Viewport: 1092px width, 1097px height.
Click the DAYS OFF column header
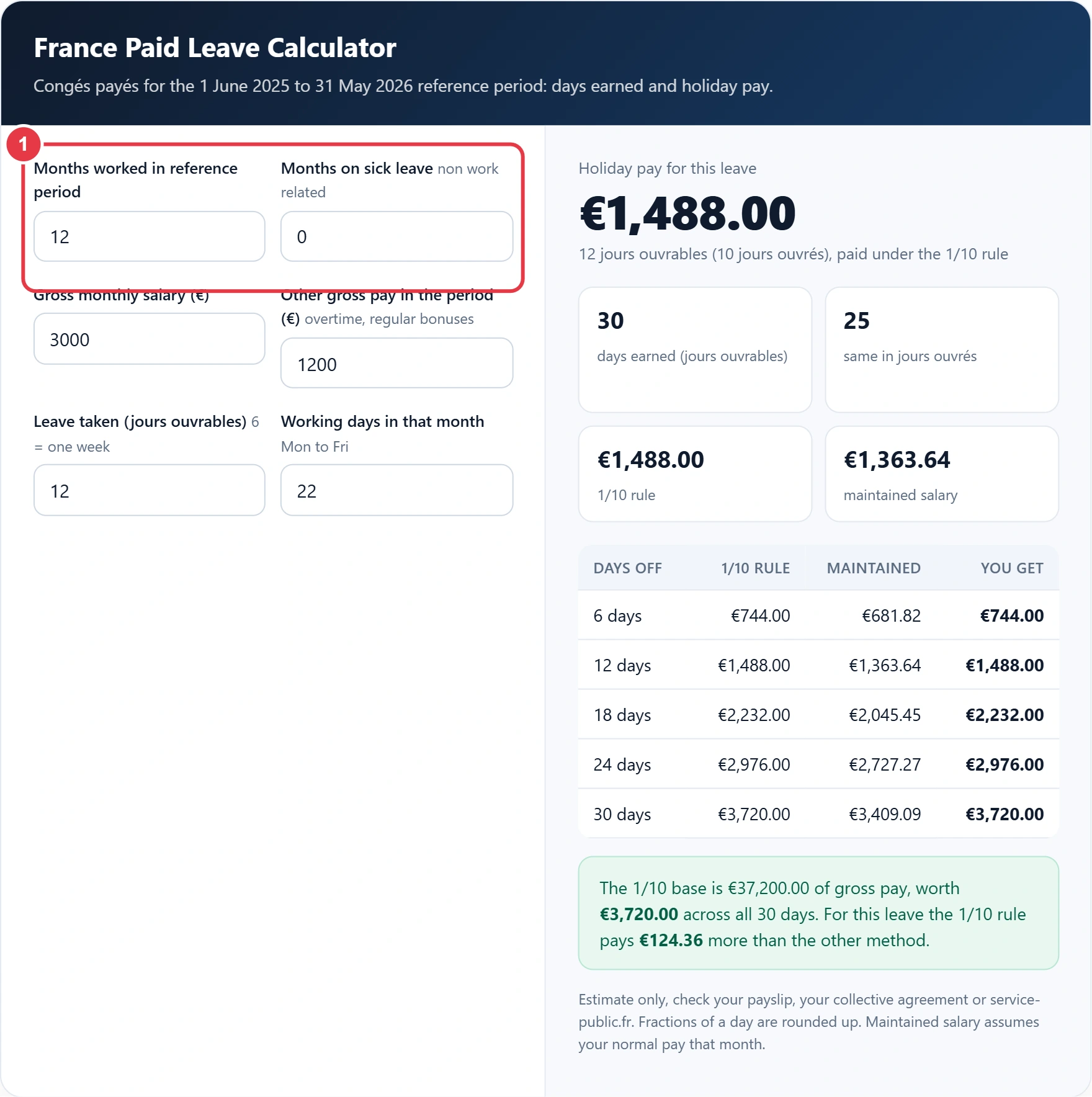pyautogui.click(x=627, y=568)
